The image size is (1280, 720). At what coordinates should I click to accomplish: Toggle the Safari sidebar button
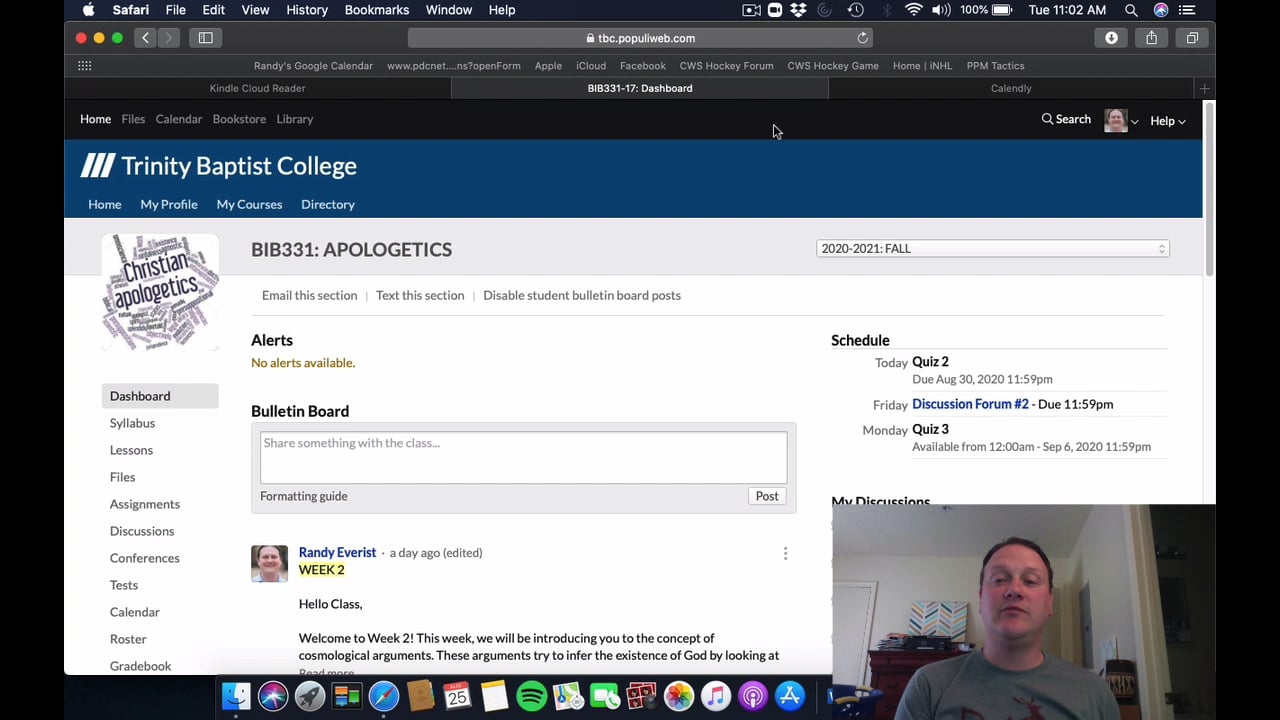[205, 38]
